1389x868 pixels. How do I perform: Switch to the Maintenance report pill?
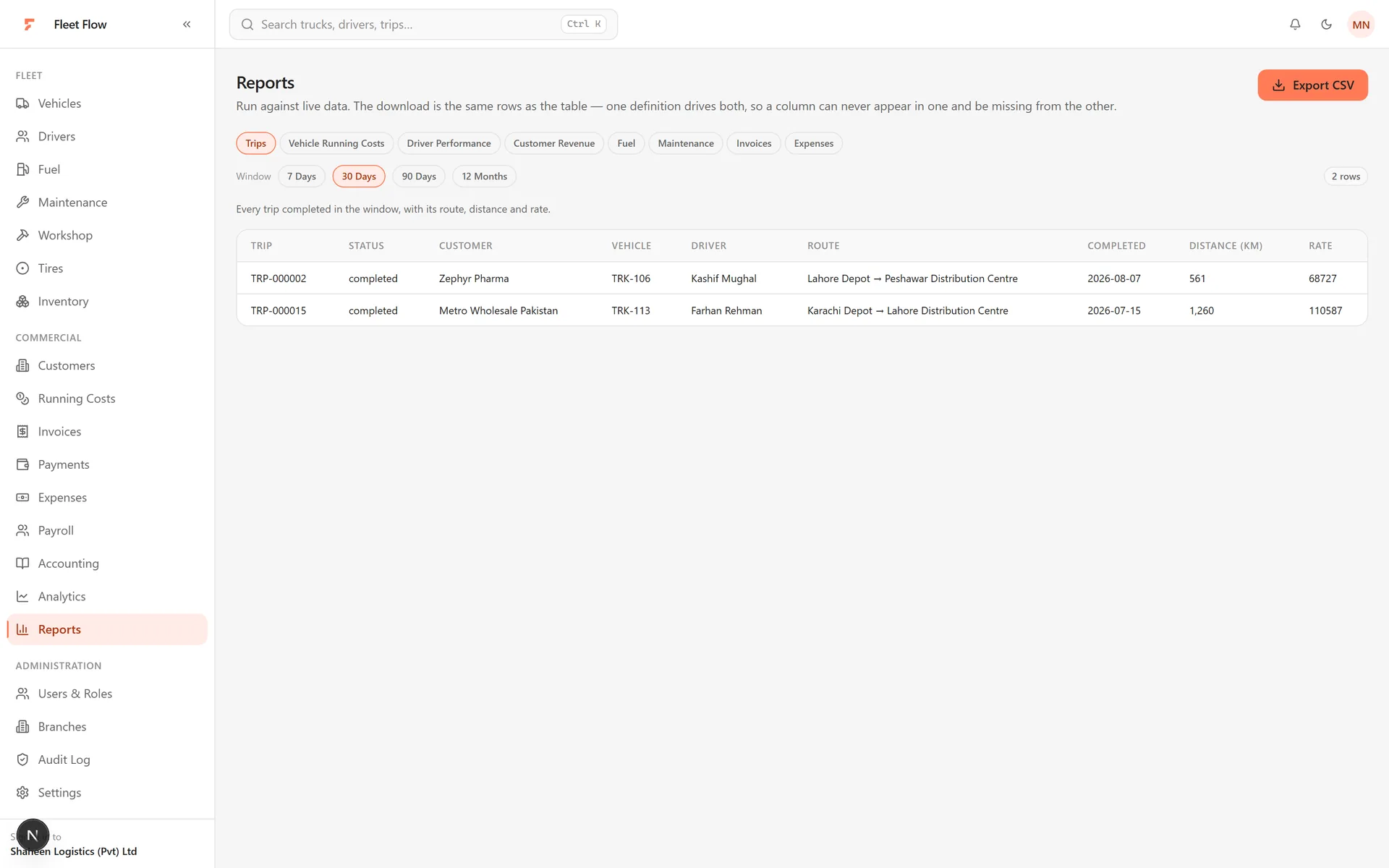tap(686, 143)
